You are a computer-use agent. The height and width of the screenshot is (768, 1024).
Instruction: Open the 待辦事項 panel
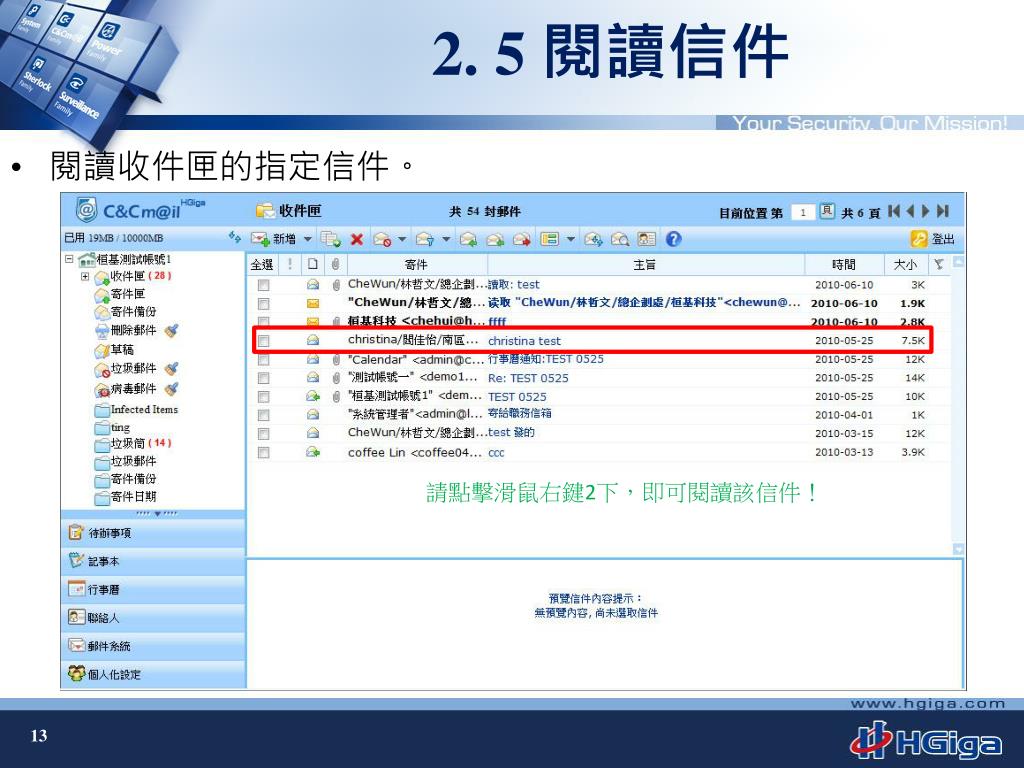153,533
